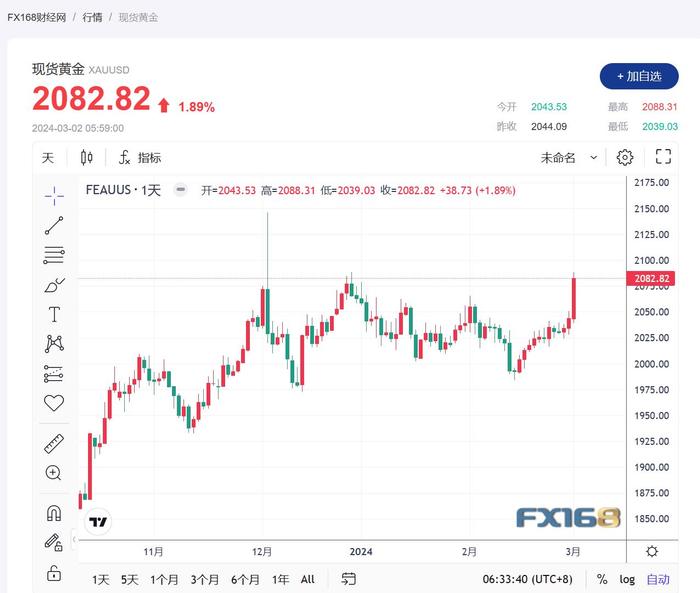Choose the text annotation tool
The width and height of the screenshot is (700, 593).
pos(54,314)
